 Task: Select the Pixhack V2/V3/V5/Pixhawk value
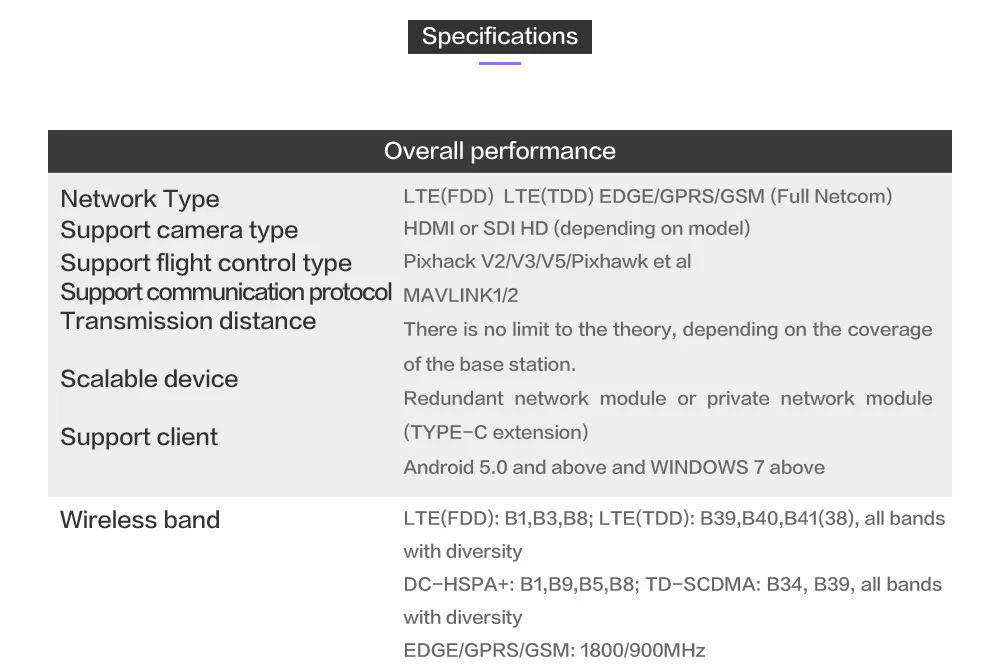(x=547, y=261)
